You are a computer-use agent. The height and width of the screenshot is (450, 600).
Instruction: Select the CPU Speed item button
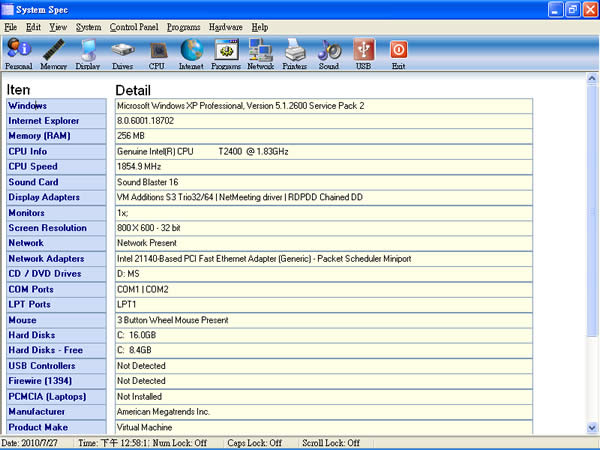coord(56,167)
